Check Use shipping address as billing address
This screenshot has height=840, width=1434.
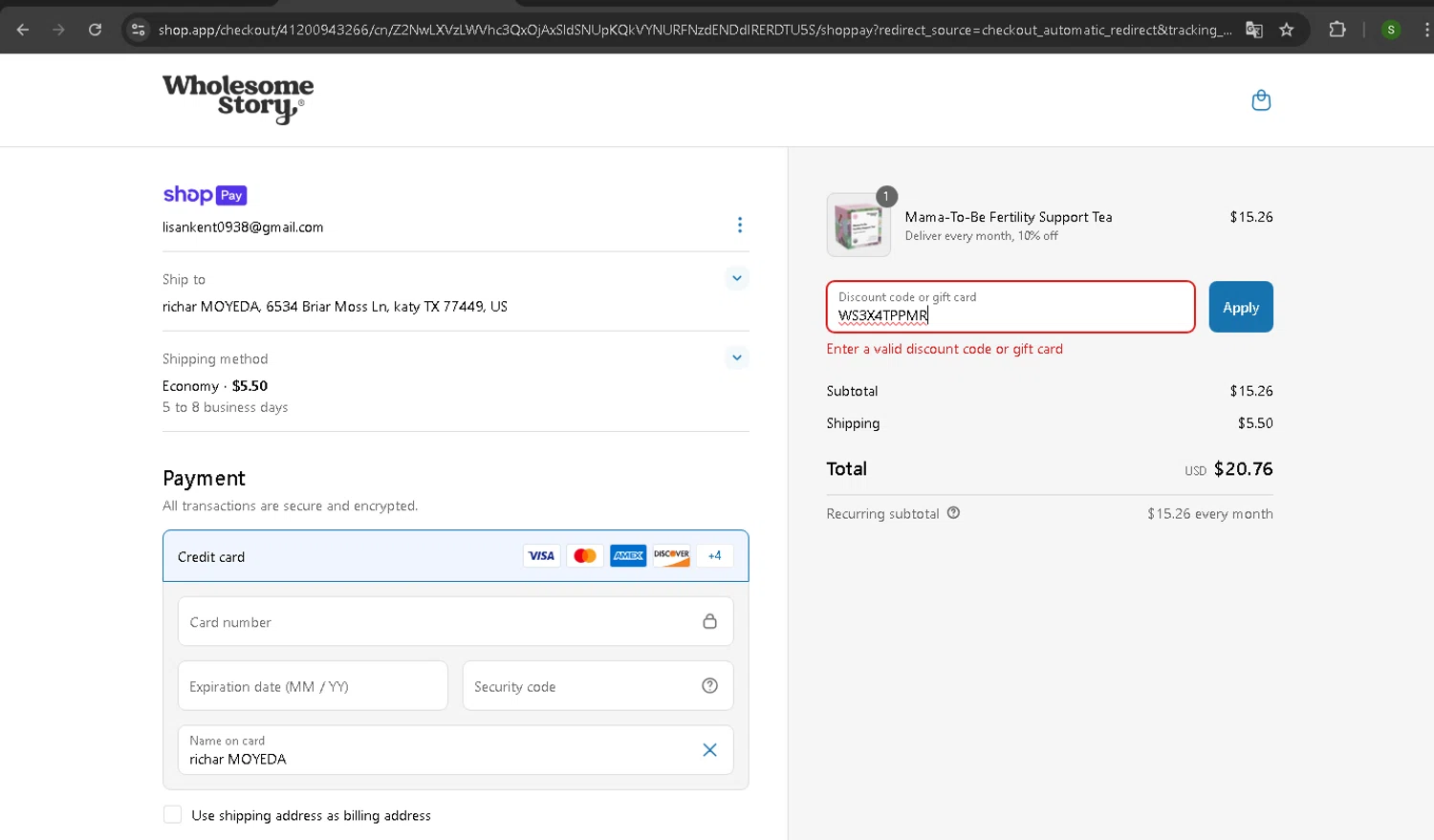point(172,815)
